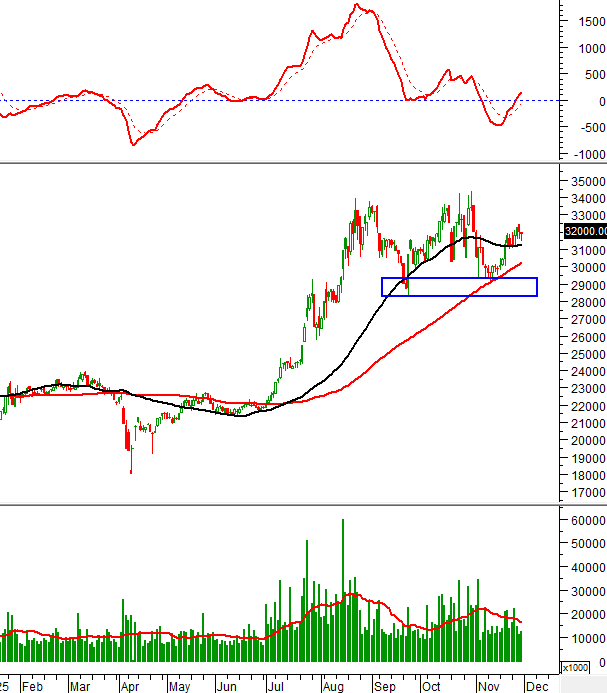Select the blue support zone rectangle
This screenshot has width=607, height=693.
tap(459, 287)
